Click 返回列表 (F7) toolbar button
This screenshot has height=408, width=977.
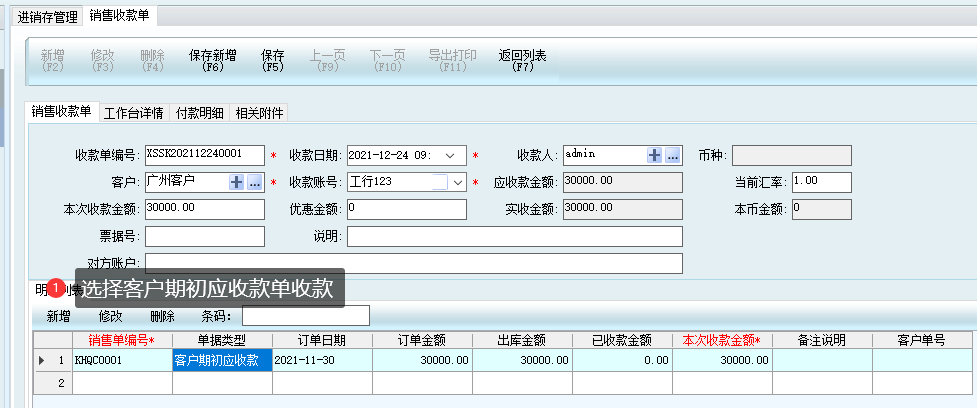tap(522, 61)
